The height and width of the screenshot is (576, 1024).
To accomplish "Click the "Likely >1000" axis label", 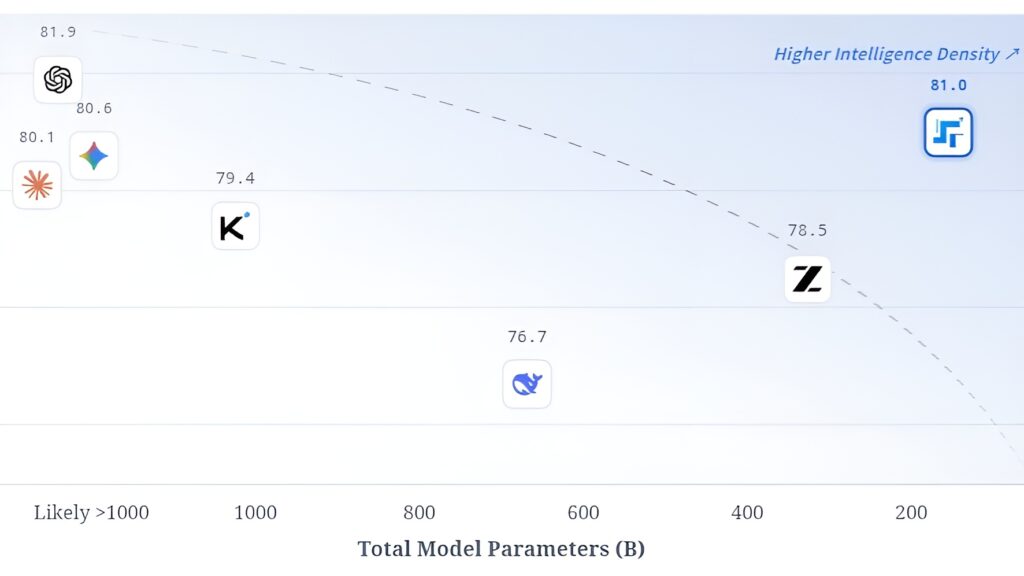I will [91, 513].
